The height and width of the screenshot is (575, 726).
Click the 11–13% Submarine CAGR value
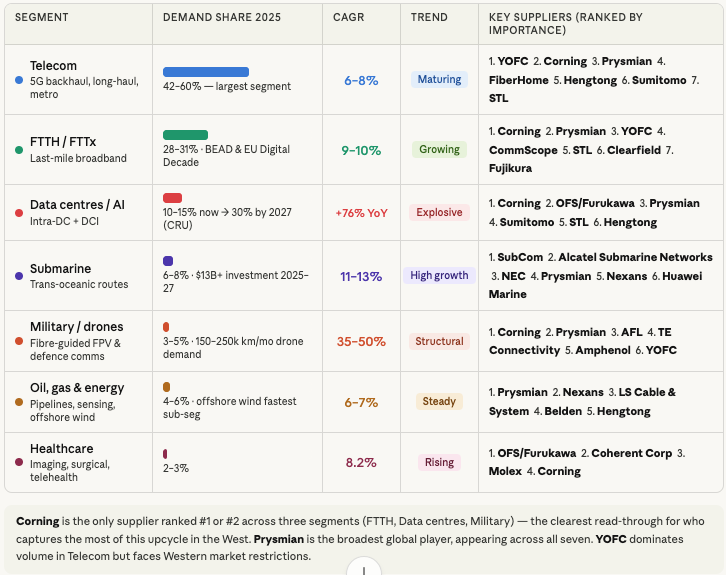click(361, 276)
